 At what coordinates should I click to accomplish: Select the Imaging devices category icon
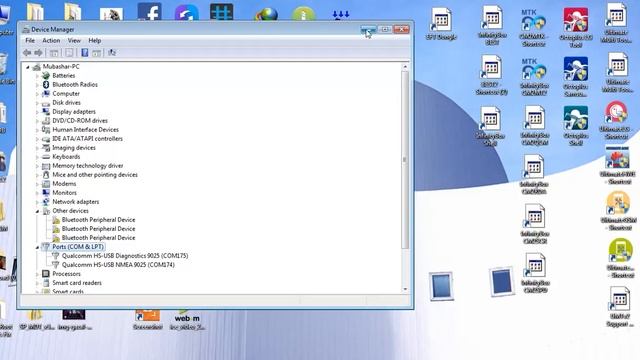(46, 148)
